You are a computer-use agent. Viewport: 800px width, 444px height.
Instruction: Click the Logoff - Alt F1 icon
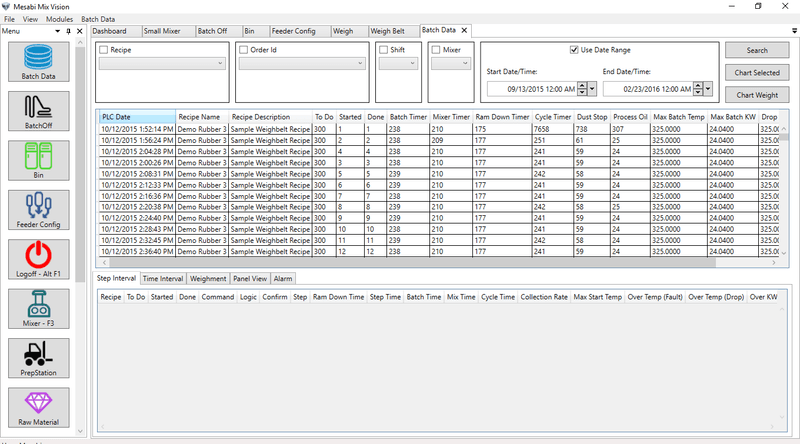[x=38, y=259]
